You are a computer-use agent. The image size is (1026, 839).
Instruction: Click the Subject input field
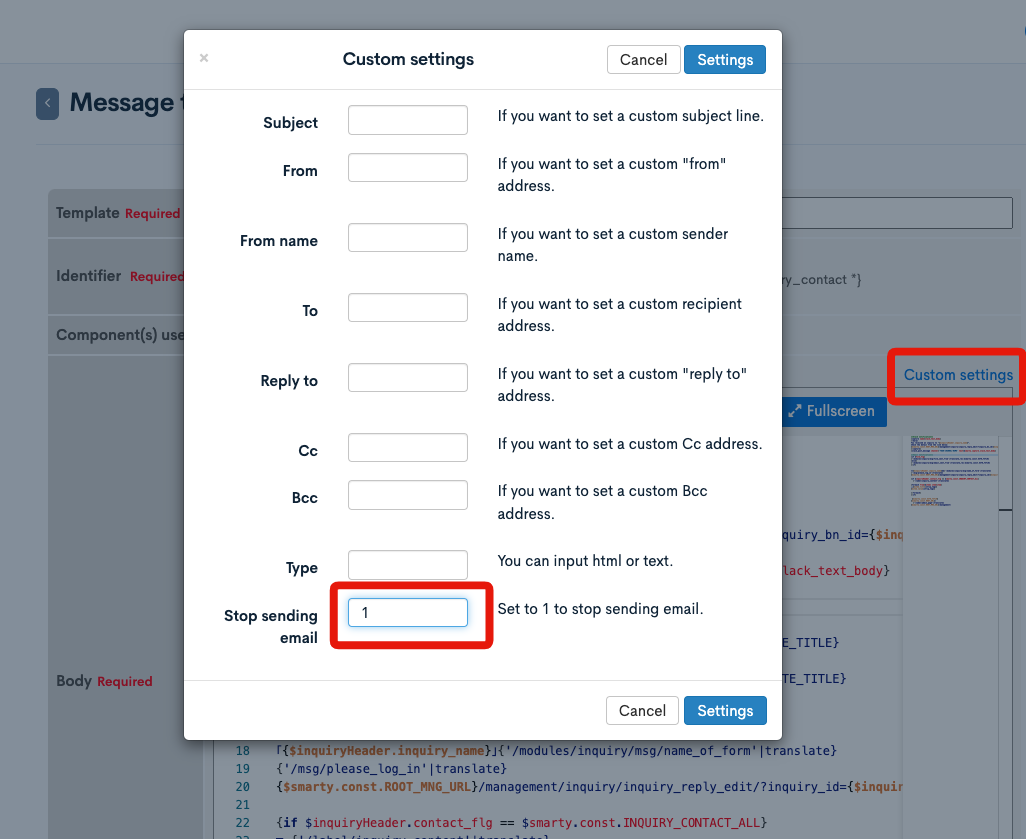pyautogui.click(x=407, y=119)
